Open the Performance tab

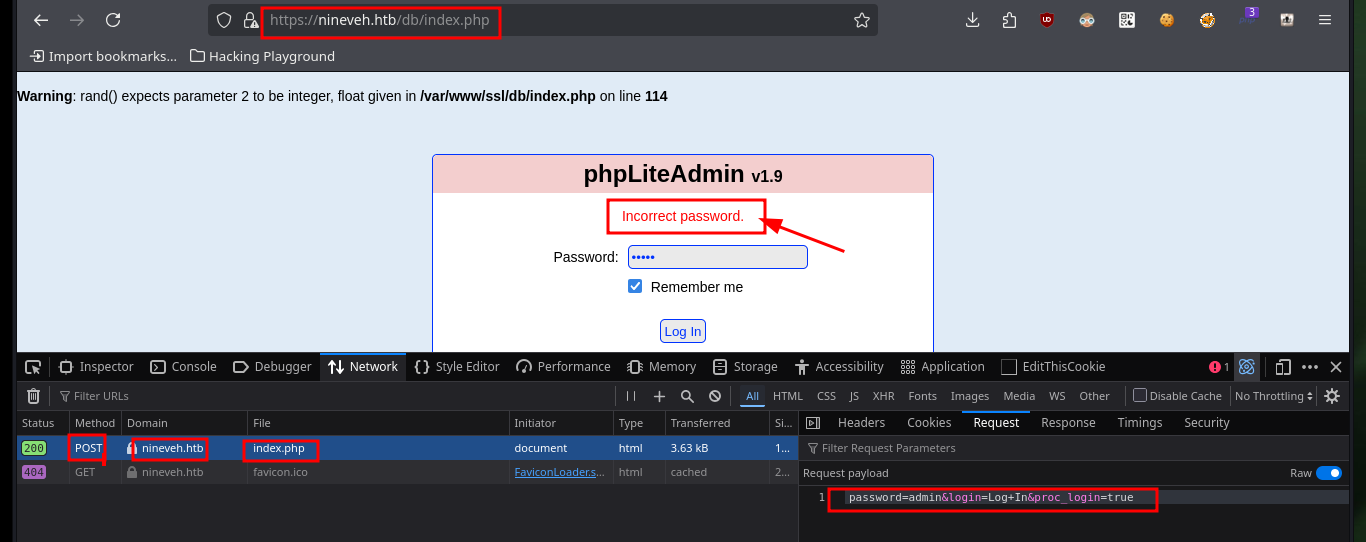[x=563, y=367]
